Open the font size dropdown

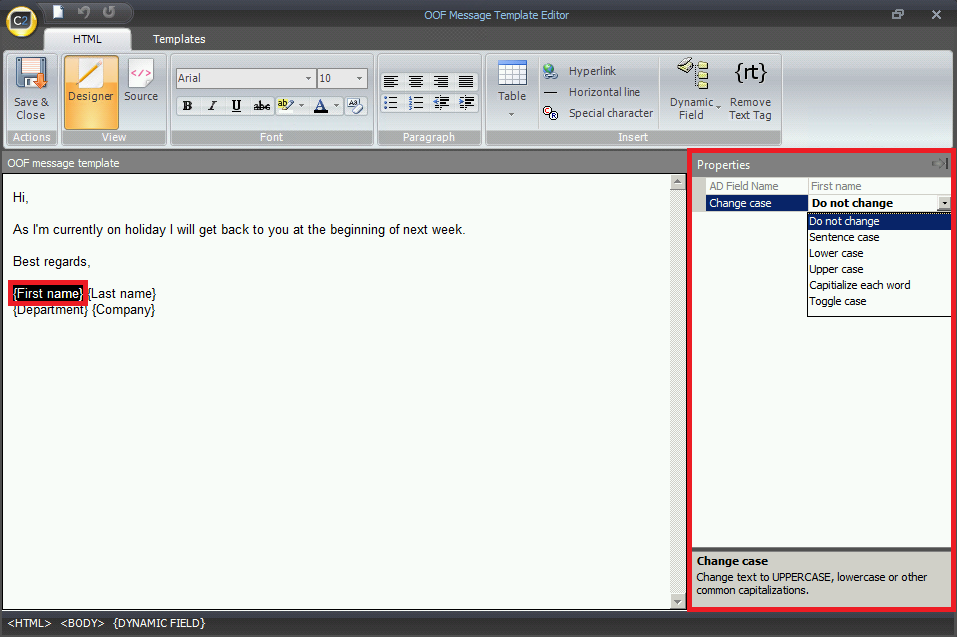coord(359,78)
